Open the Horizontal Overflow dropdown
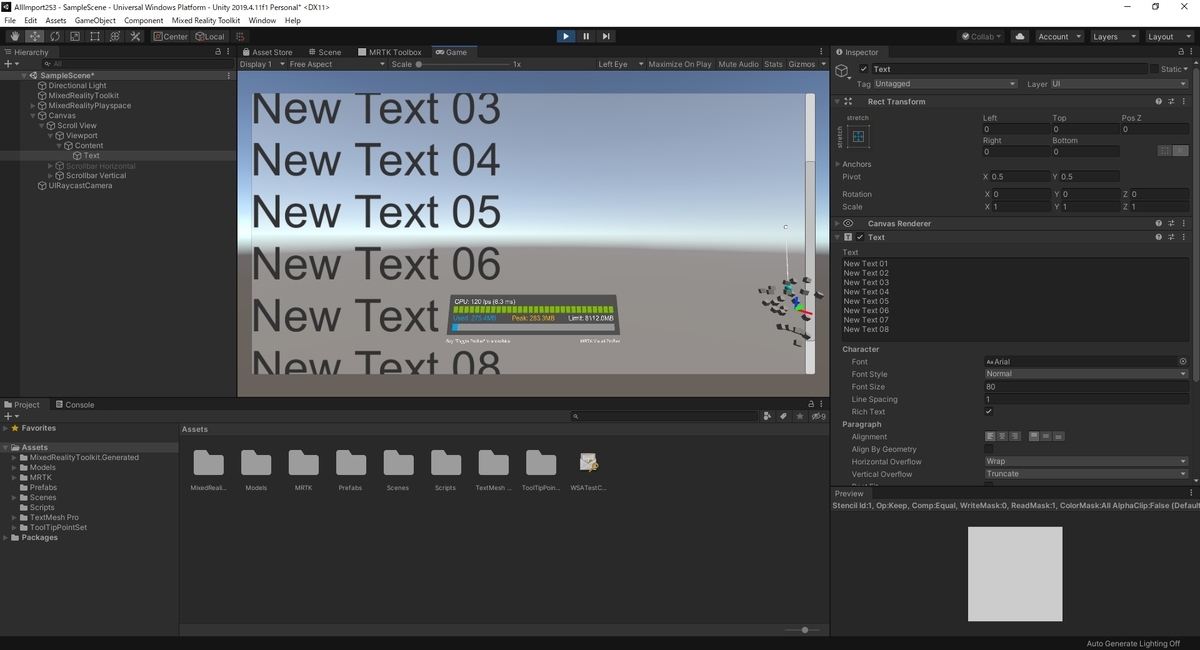Viewport: 1200px width, 650px height. click(1086, 462)
